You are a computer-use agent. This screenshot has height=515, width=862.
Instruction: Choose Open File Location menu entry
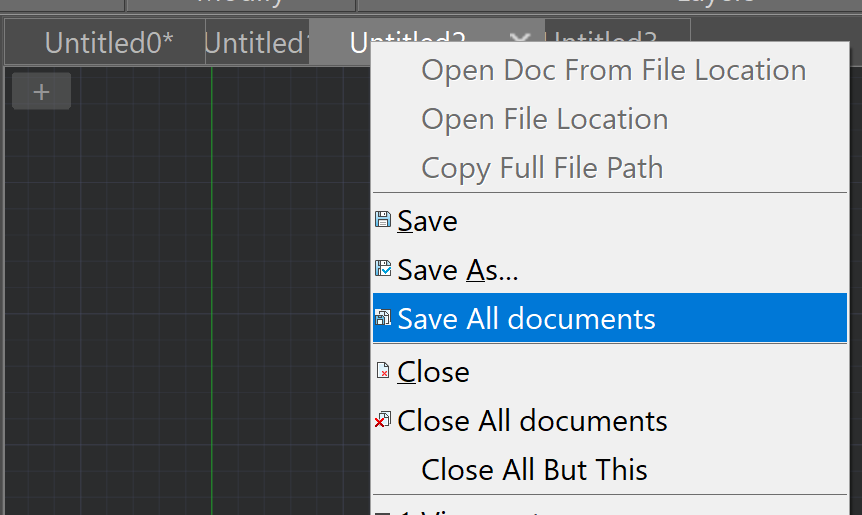[545, 119]
